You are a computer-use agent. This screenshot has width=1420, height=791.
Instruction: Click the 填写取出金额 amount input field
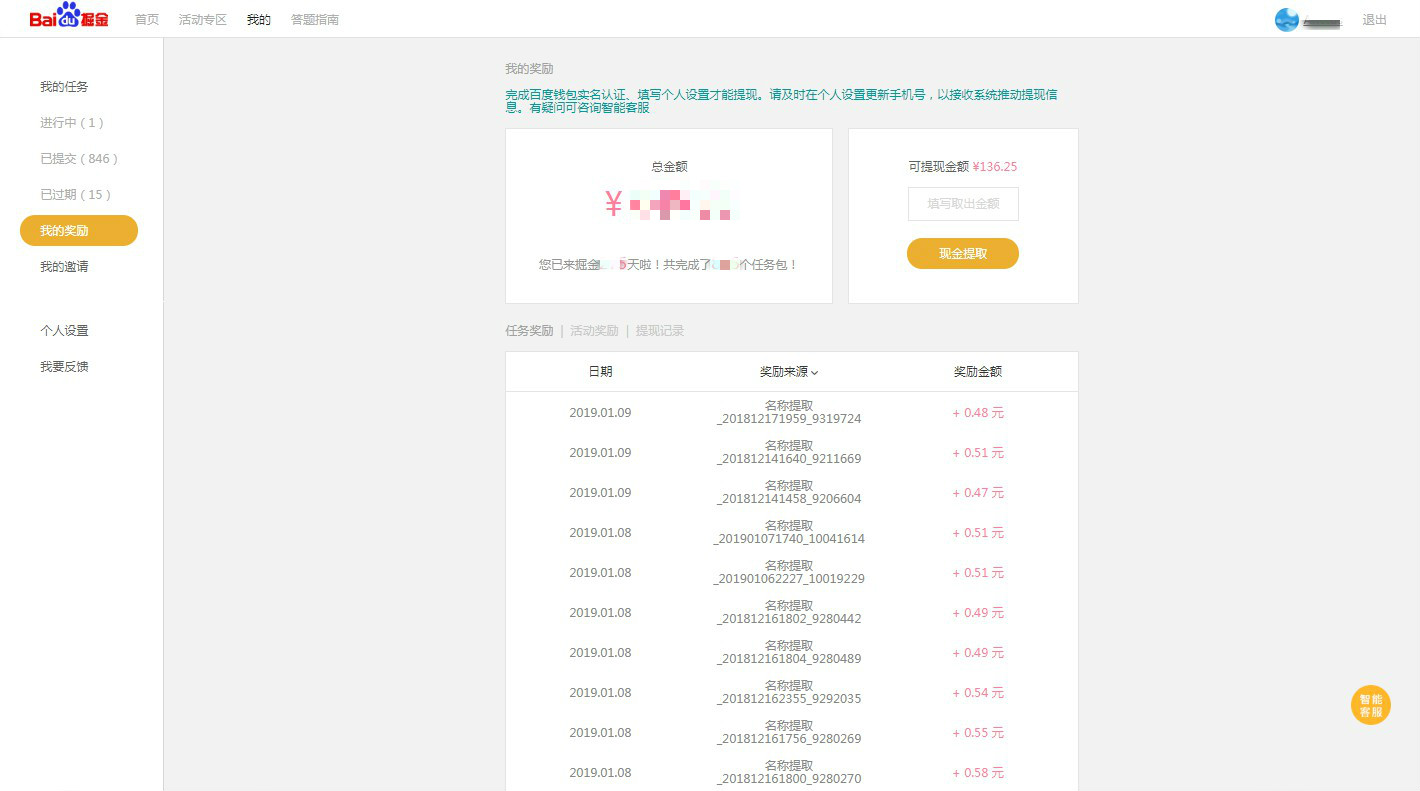pos(962,203)
